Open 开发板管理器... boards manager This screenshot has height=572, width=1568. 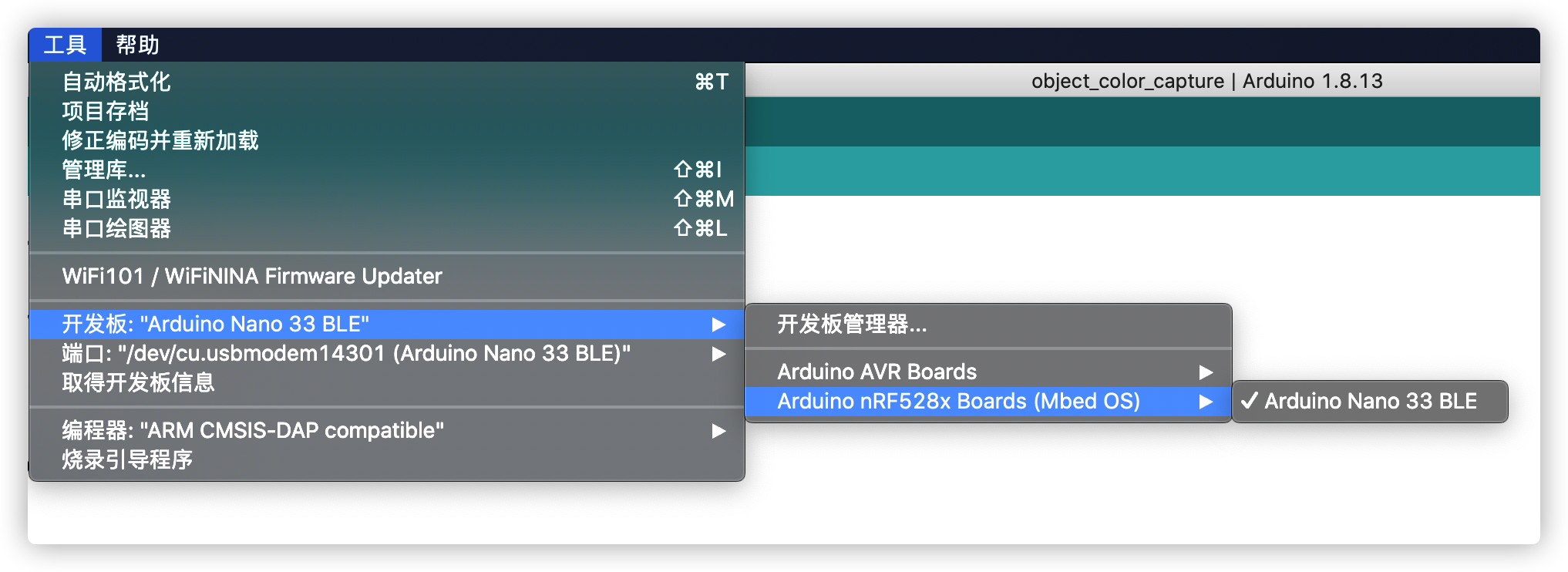(x=988, y=324)
